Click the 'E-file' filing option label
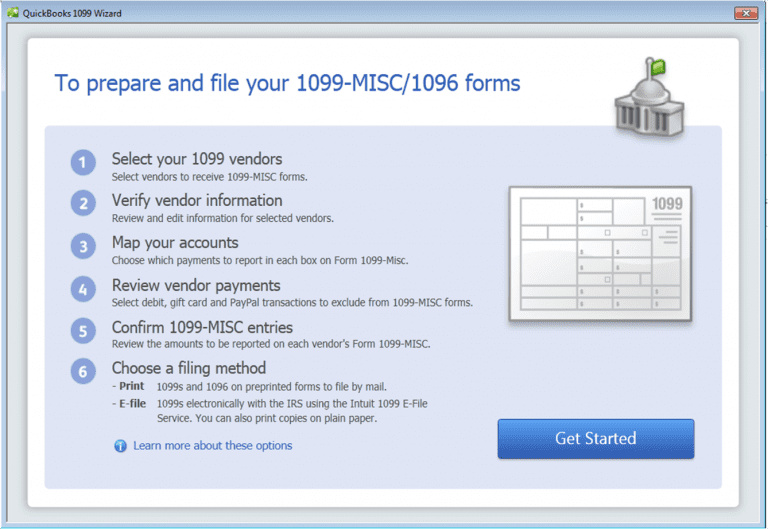 click(132, 404)
